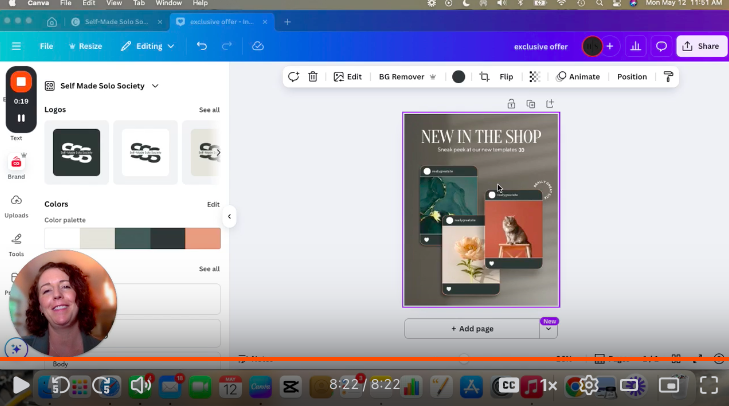Select the peach flower photo
729x406 pixels.
pos(471,254)
